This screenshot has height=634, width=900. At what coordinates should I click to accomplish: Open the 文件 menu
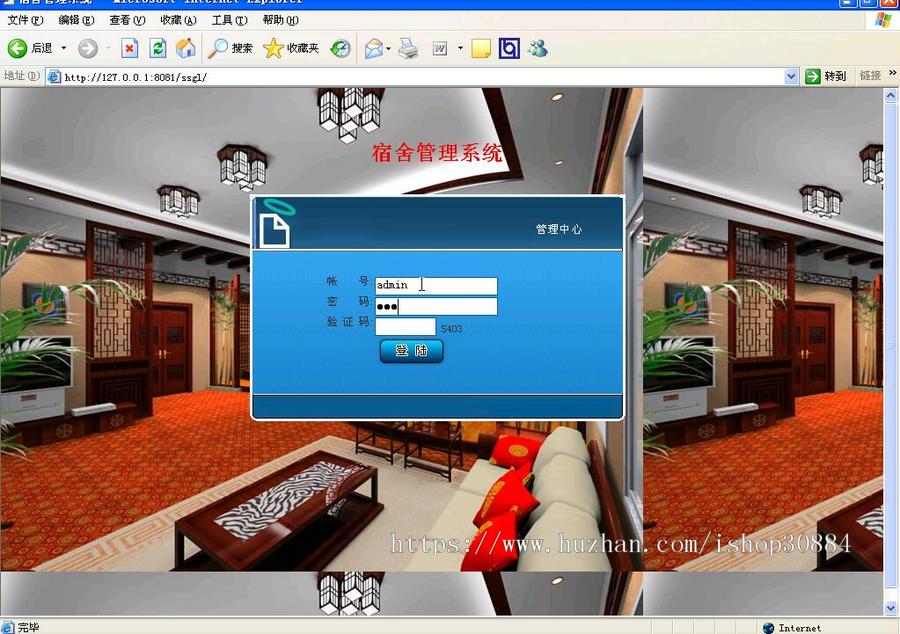[x=22, y=21]
